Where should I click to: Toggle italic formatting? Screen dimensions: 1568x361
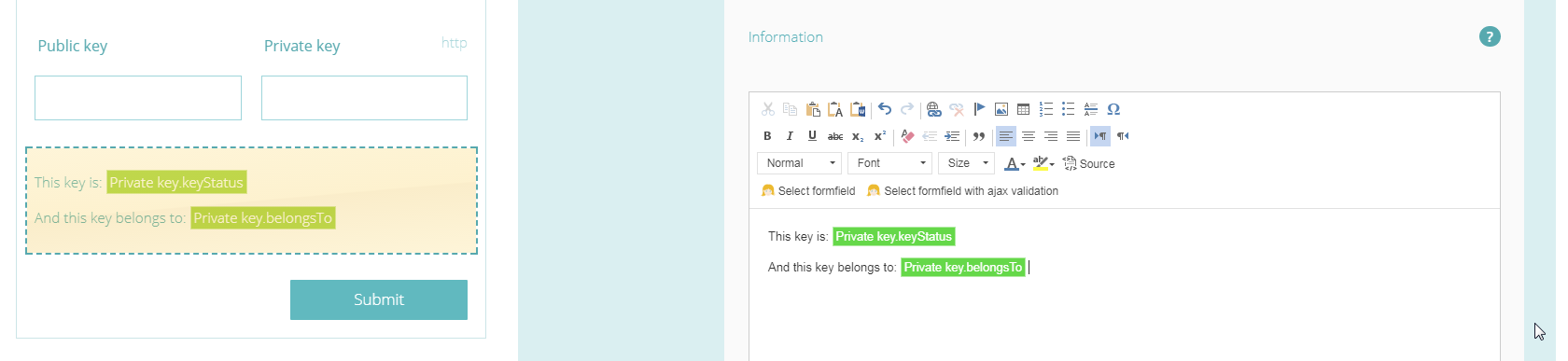tap(790, 136)
